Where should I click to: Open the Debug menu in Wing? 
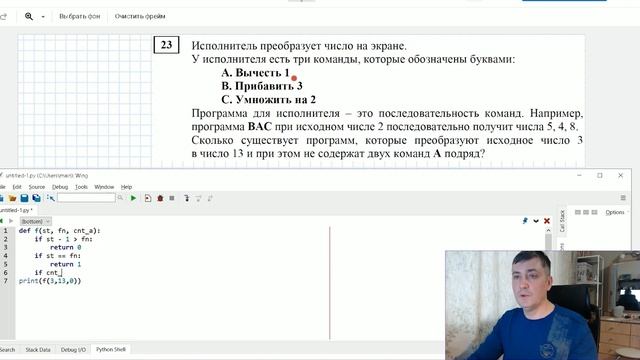click(x=60, y=187)
